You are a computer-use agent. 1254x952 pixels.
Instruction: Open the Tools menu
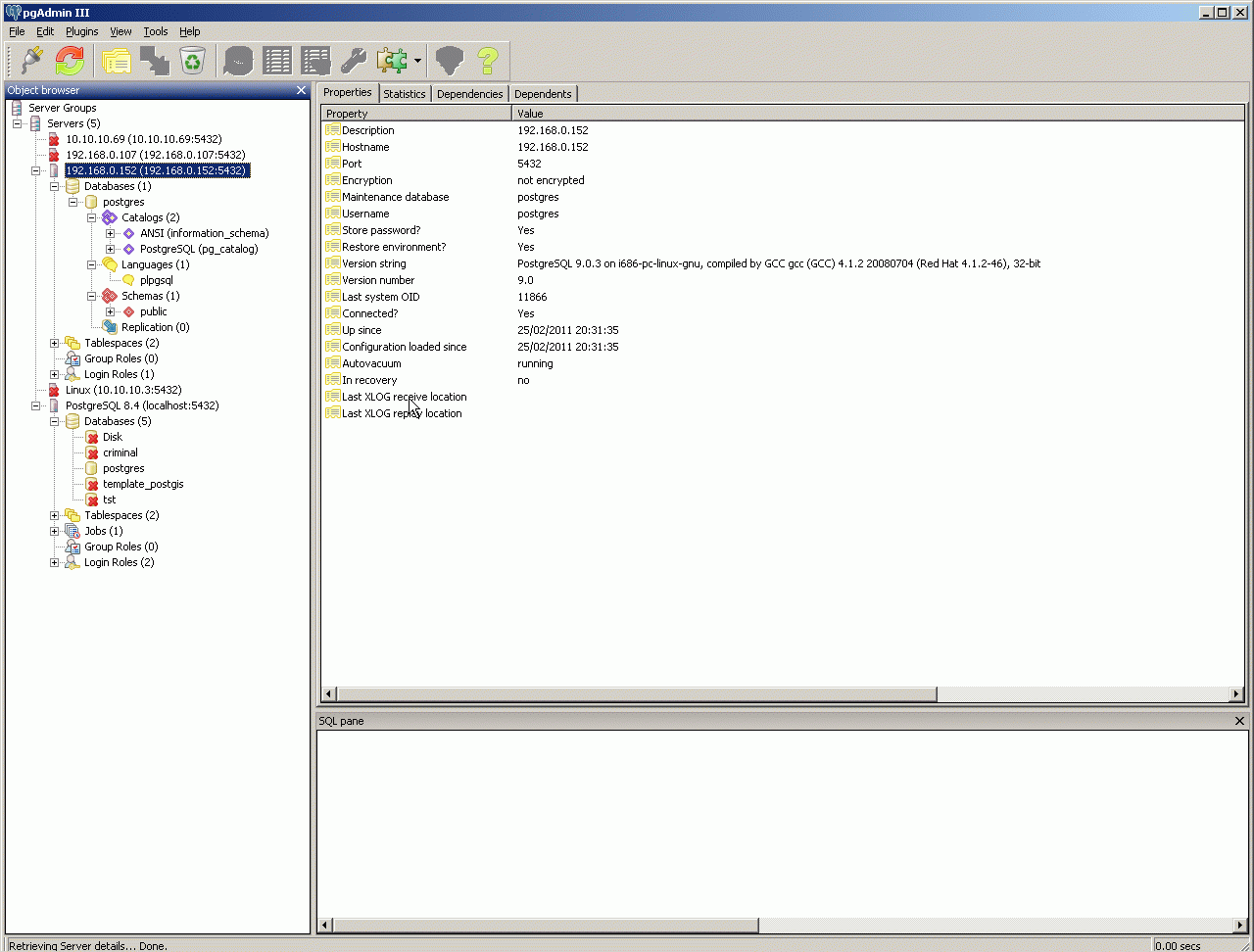point(156,31)
